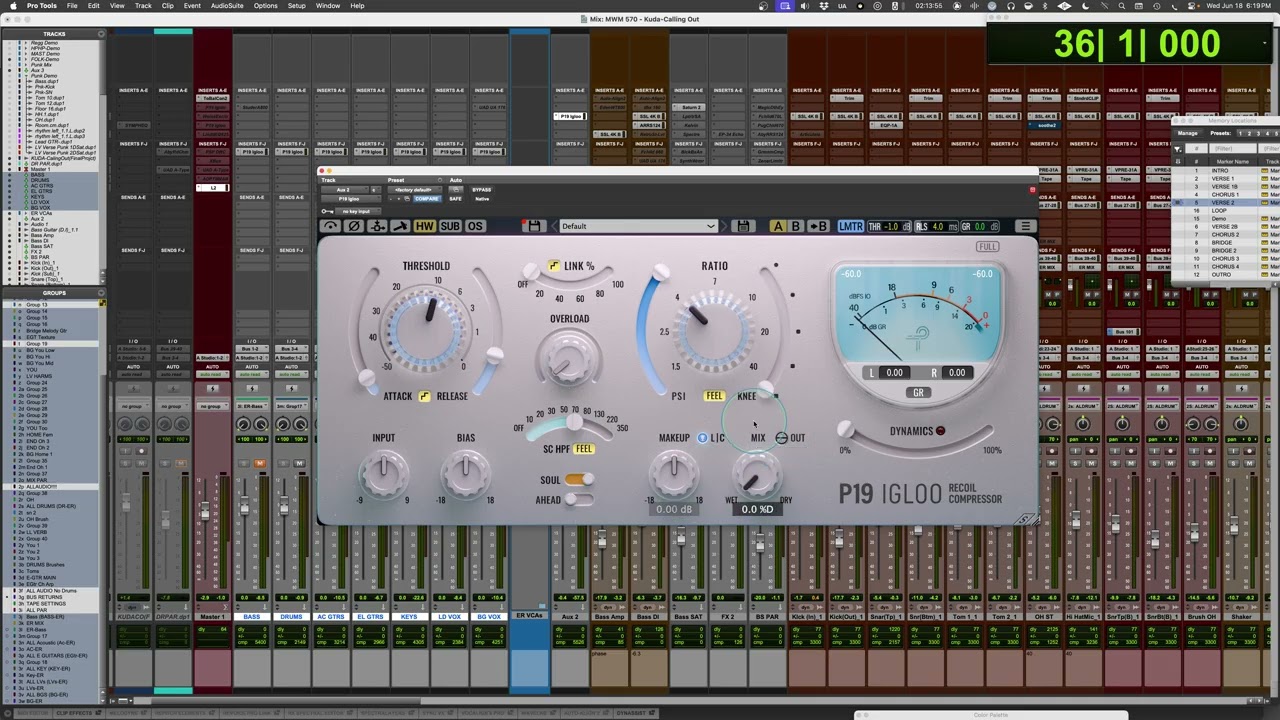Image resolution: width=1280 pixels, height=720 pixels.
Task: Click the BYPASS button in plugin header
Action: 481,190
